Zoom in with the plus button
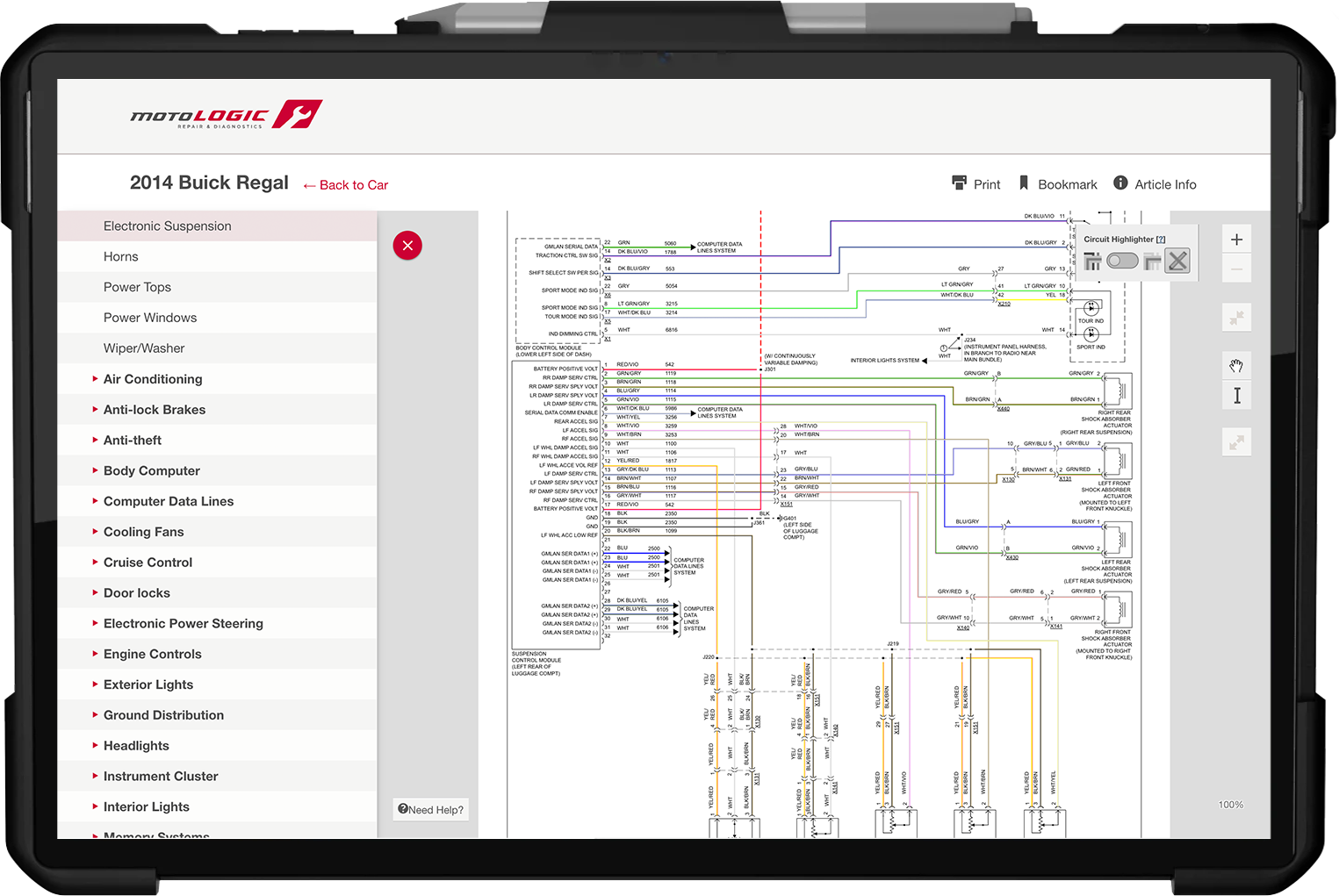Image resolution: width=1339 pixels, height=896 pixels. point(1236,240)
